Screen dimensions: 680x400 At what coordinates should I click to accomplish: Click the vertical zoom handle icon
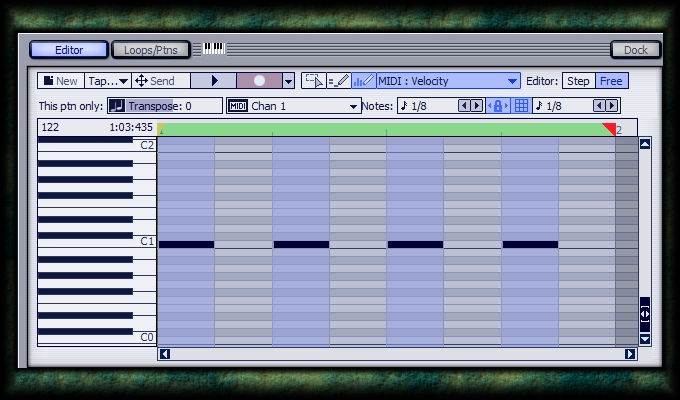[645, 315]
